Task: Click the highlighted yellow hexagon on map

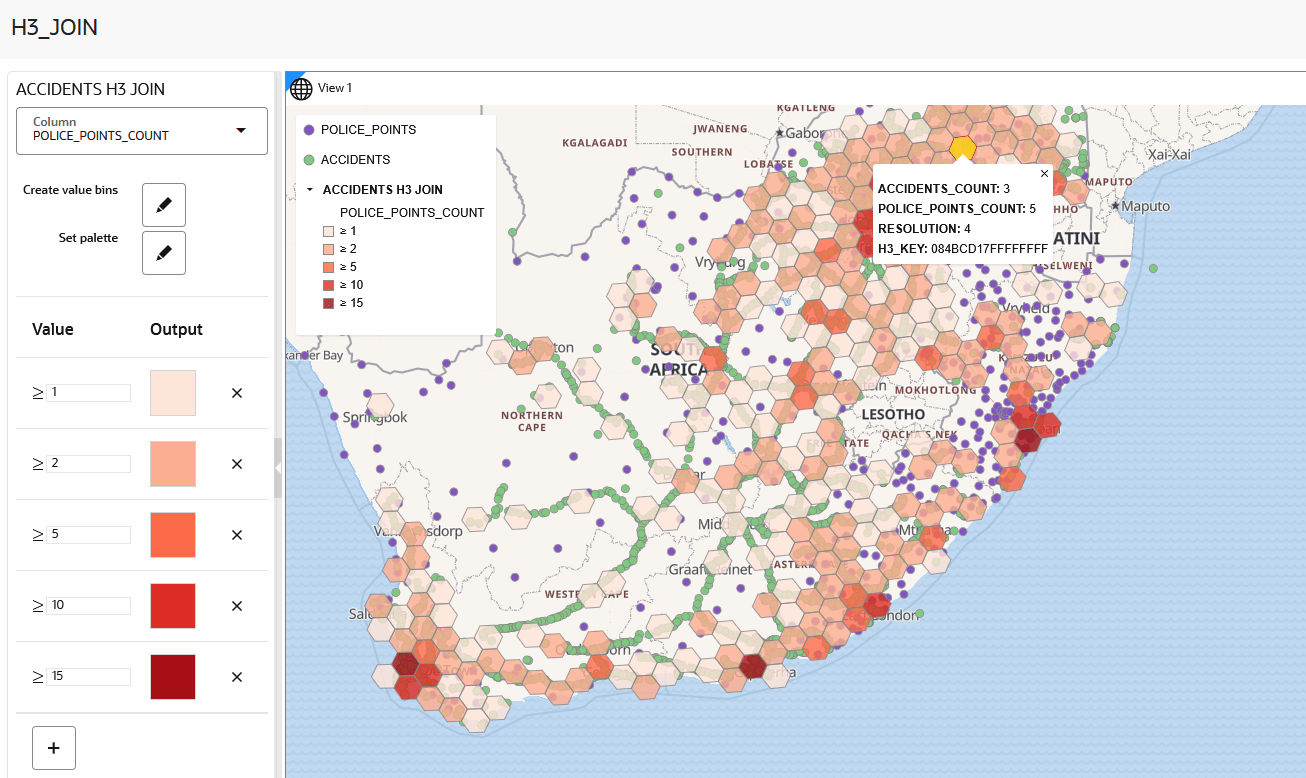Action: [962, 148]
